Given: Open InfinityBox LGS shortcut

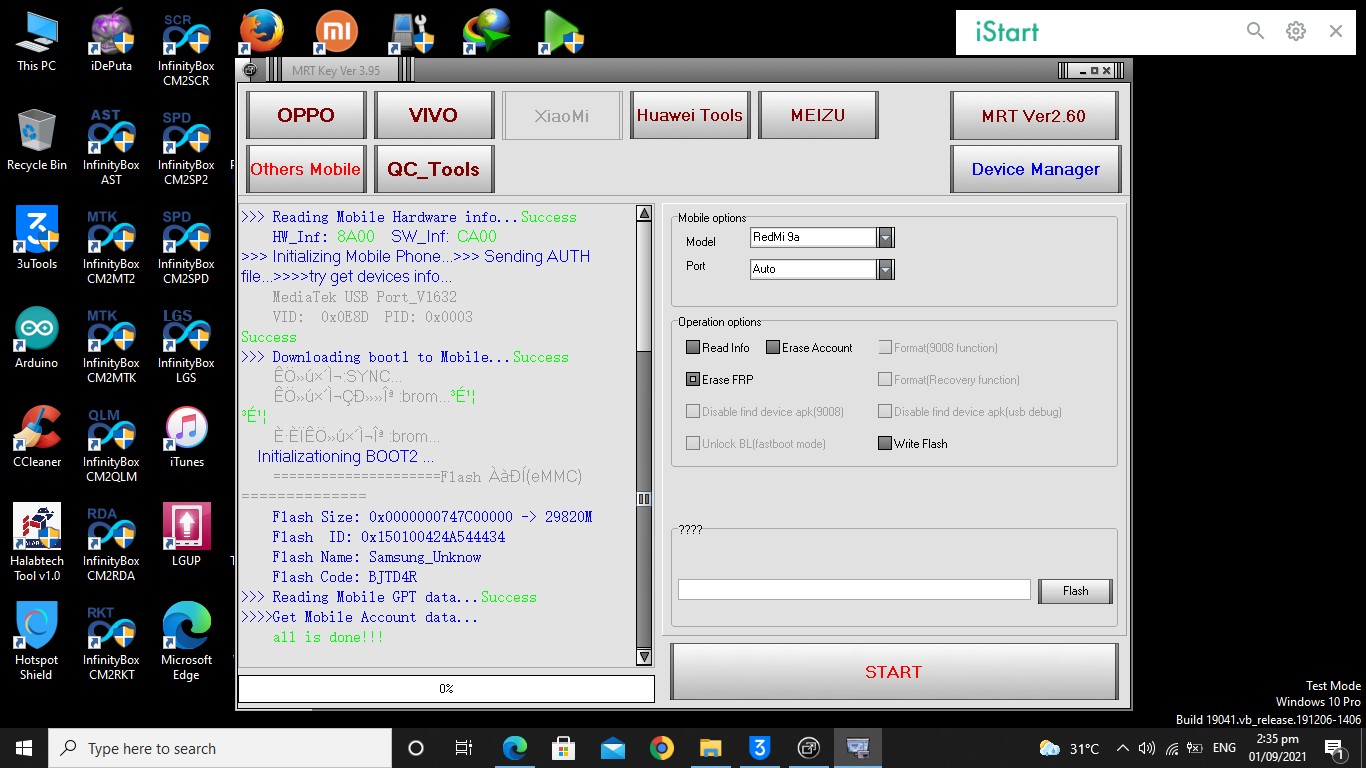Looking at the screenshot, I should [186, 344].
